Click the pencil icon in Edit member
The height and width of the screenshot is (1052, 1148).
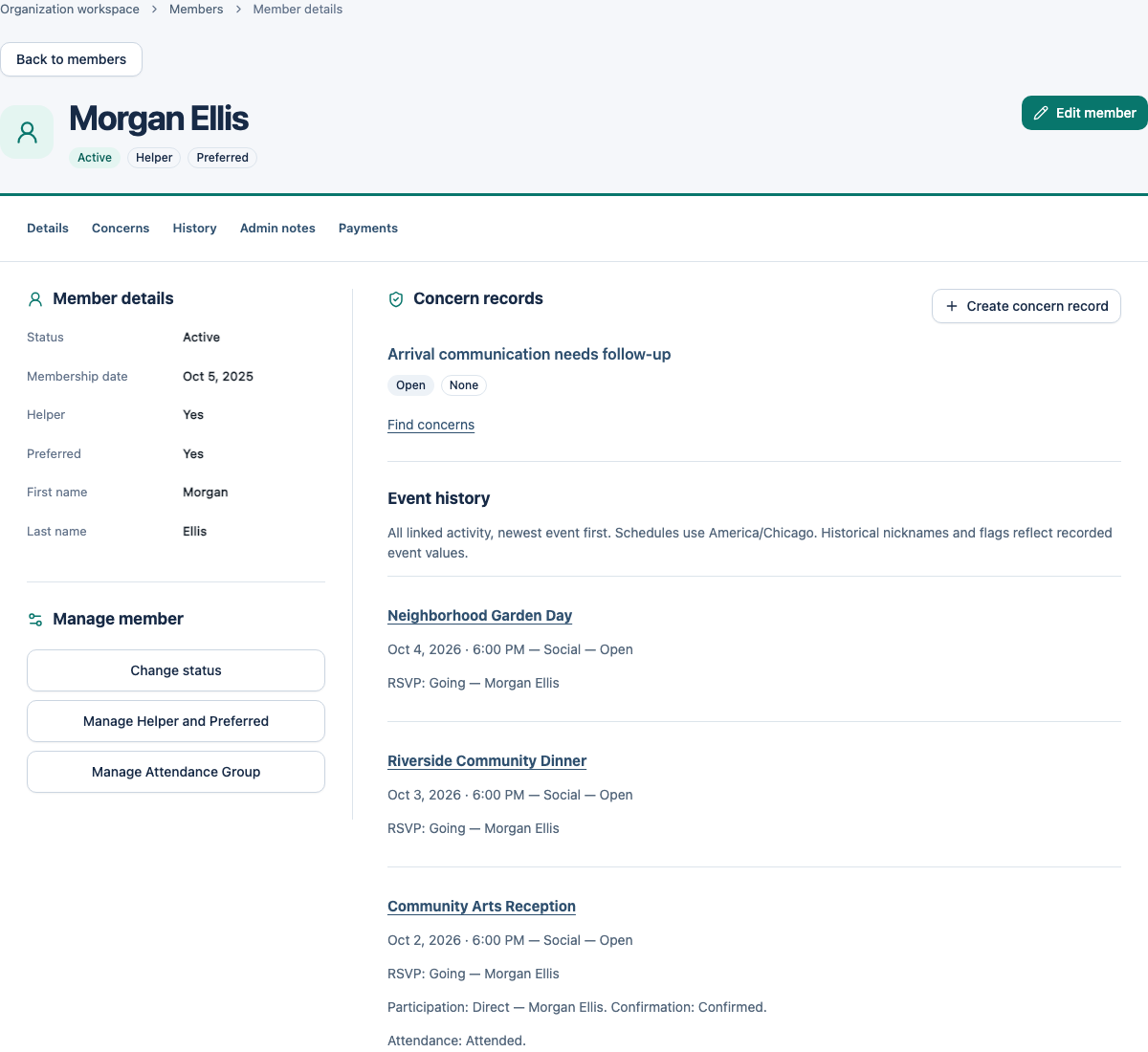[1041, 113]
